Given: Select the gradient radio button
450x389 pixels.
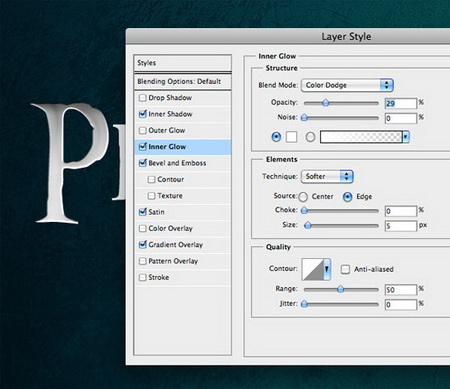Looking at the screenshot, I should 310,137.
